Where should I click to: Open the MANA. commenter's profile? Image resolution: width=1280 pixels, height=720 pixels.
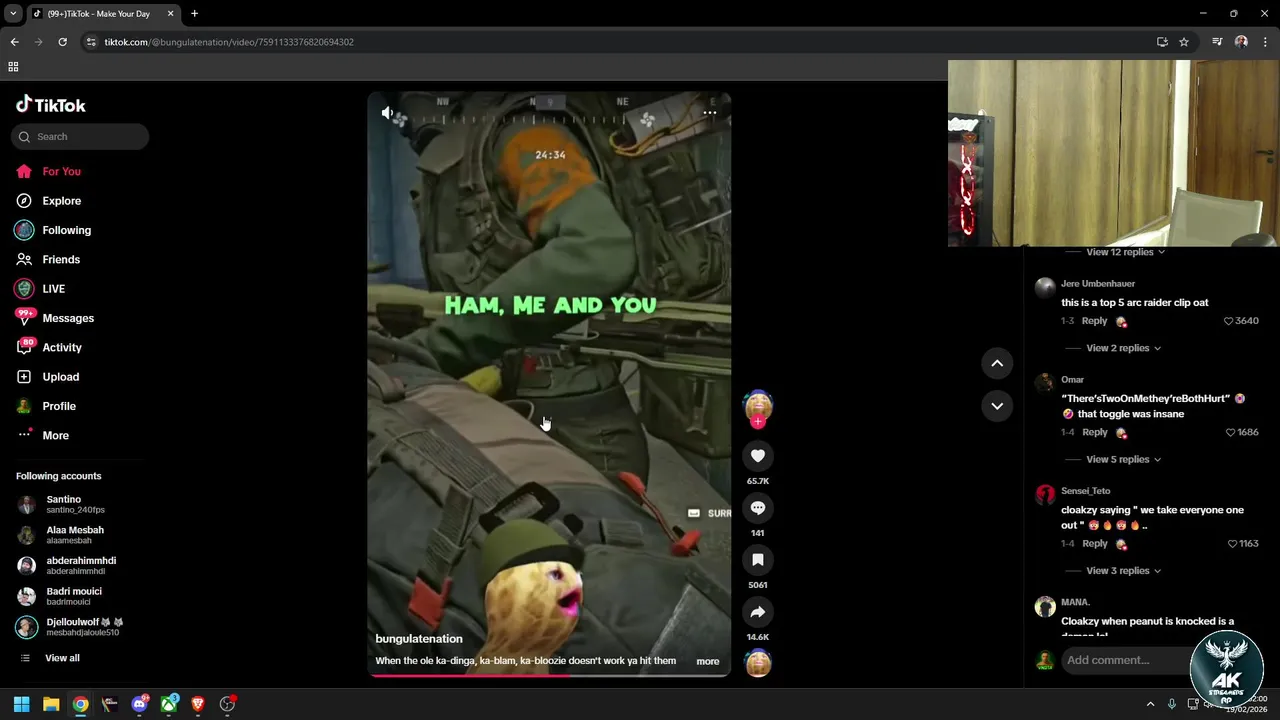[x=1075, y=602]
